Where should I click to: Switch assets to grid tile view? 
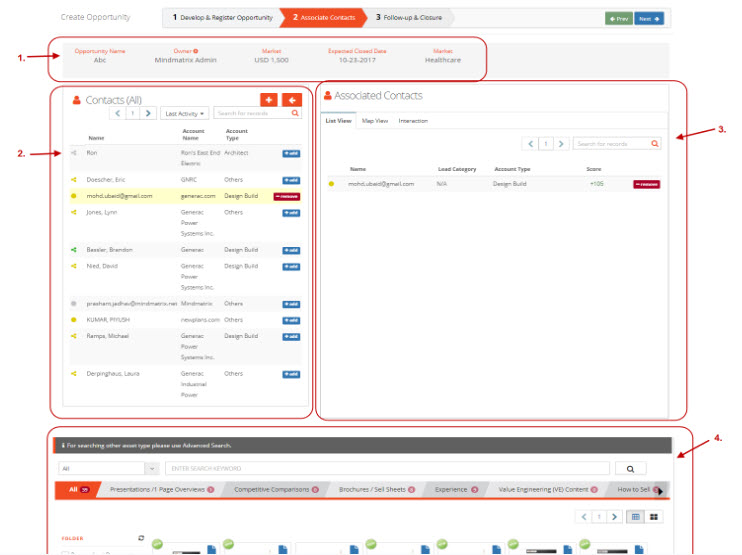coord(654,517)
